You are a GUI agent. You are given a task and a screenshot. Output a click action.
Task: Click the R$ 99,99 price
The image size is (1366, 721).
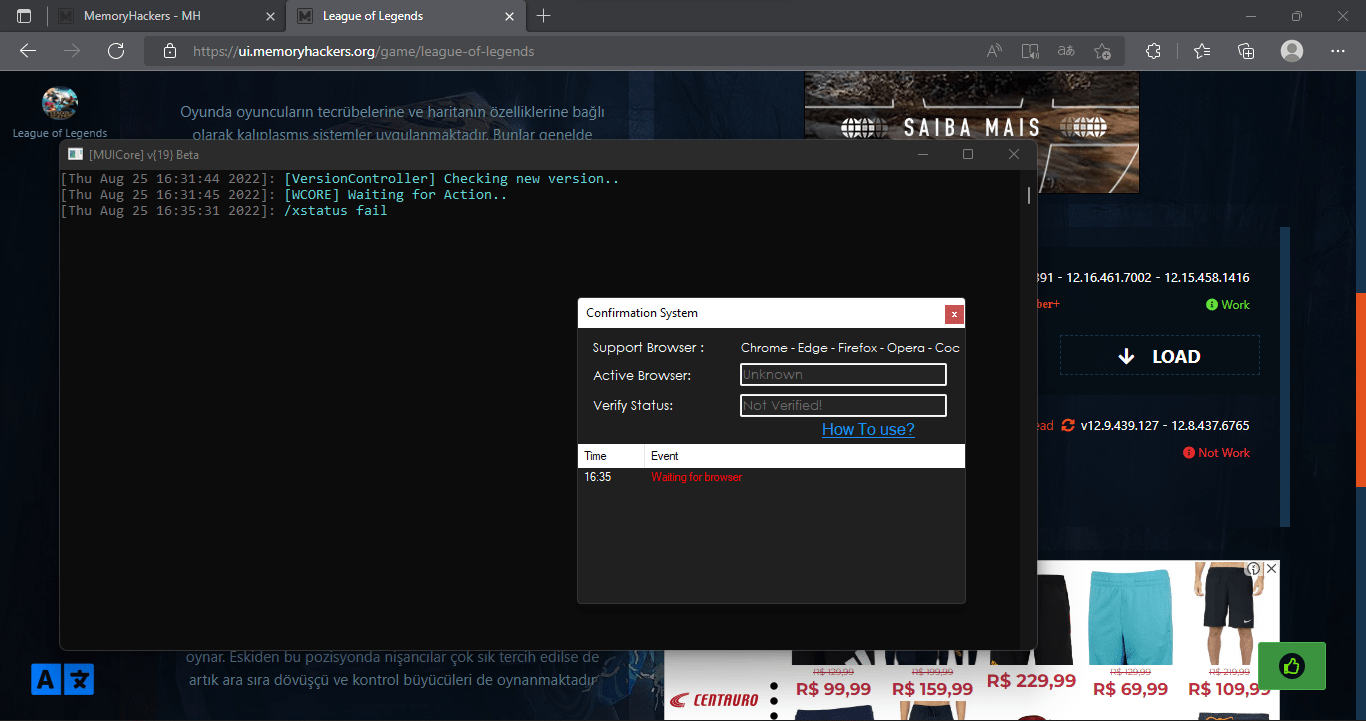833,689
